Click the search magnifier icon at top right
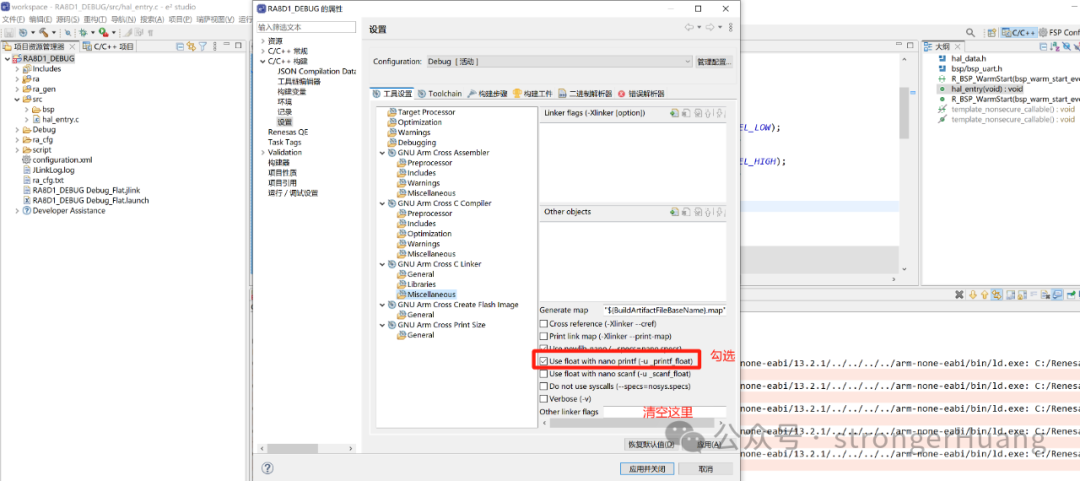 (970, 32)
